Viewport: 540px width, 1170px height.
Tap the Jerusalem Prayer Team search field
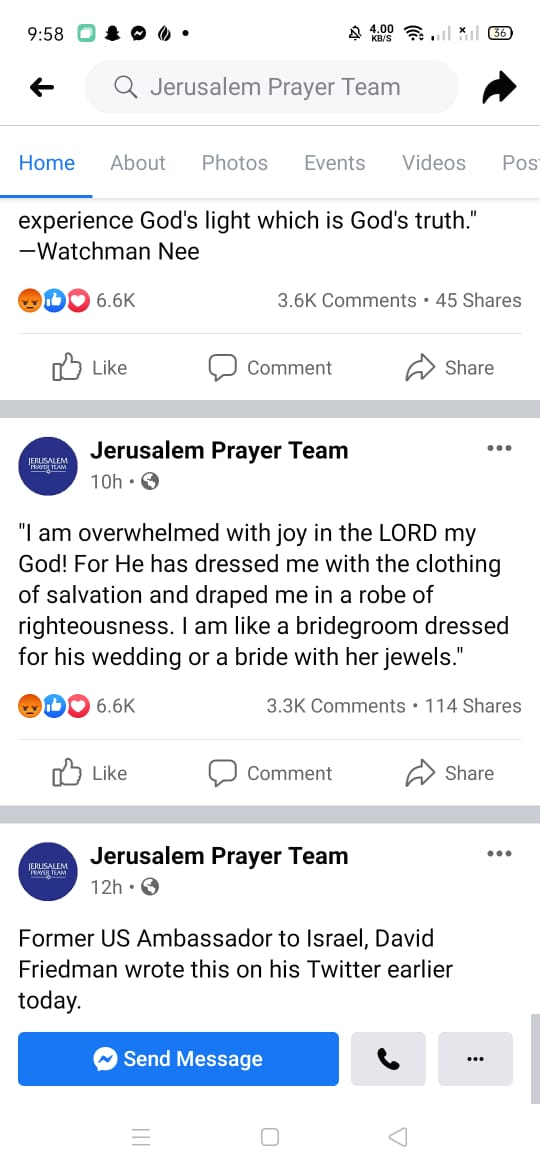pos(271,87)
